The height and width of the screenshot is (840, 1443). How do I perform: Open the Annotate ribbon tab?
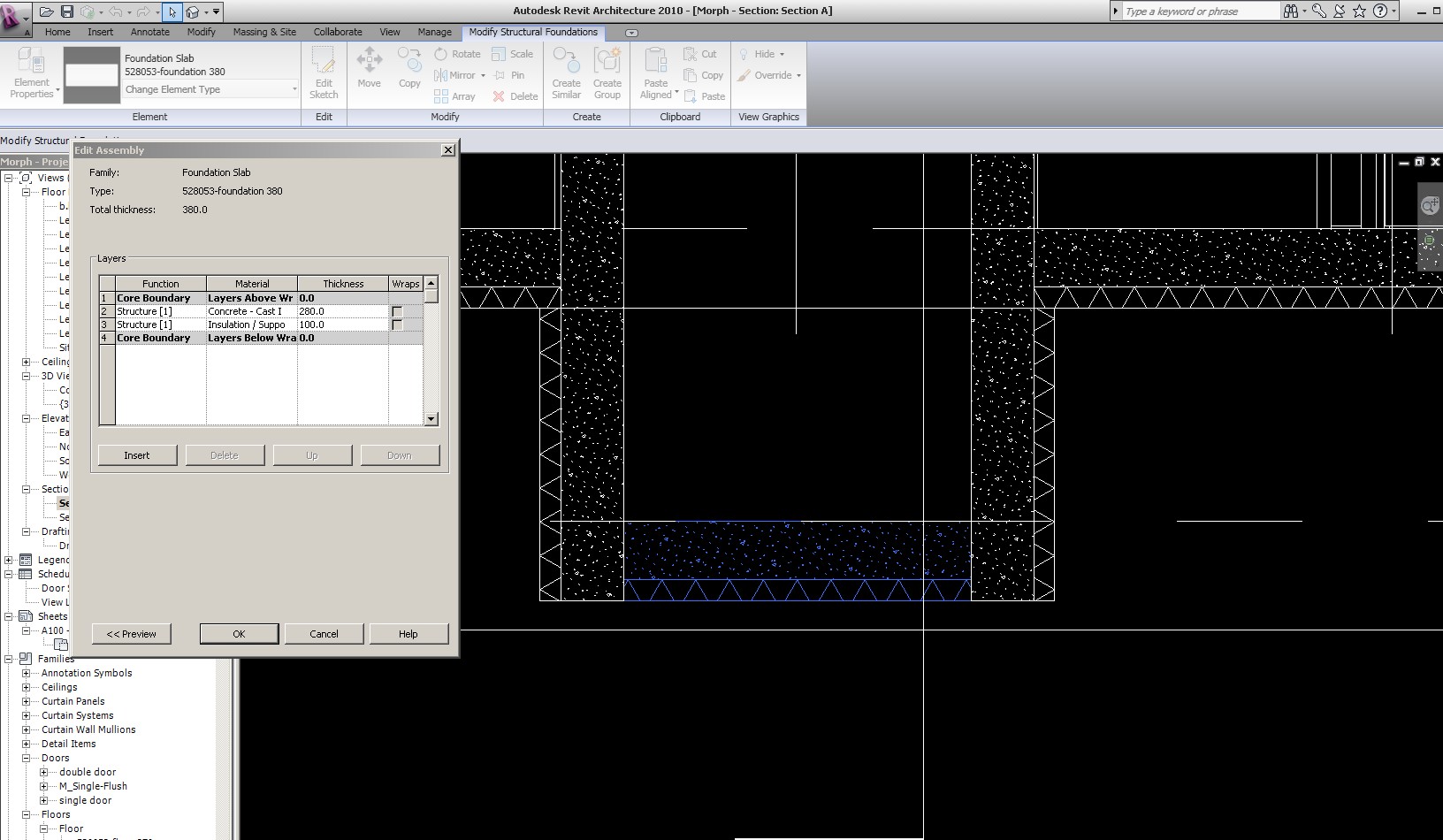pyautogui.click(x=150, y=32)
